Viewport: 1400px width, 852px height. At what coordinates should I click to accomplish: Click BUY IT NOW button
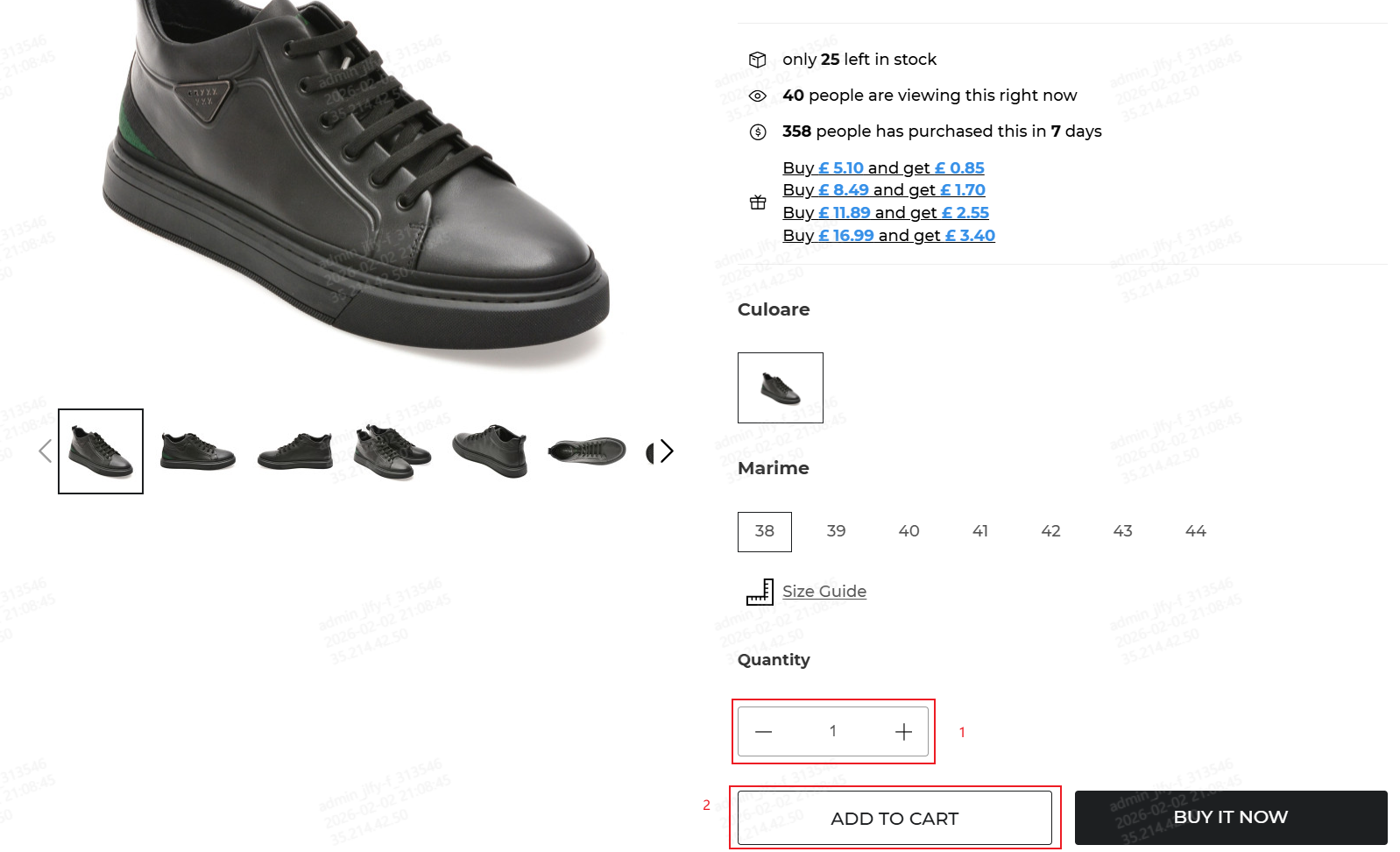(1230, 818)
